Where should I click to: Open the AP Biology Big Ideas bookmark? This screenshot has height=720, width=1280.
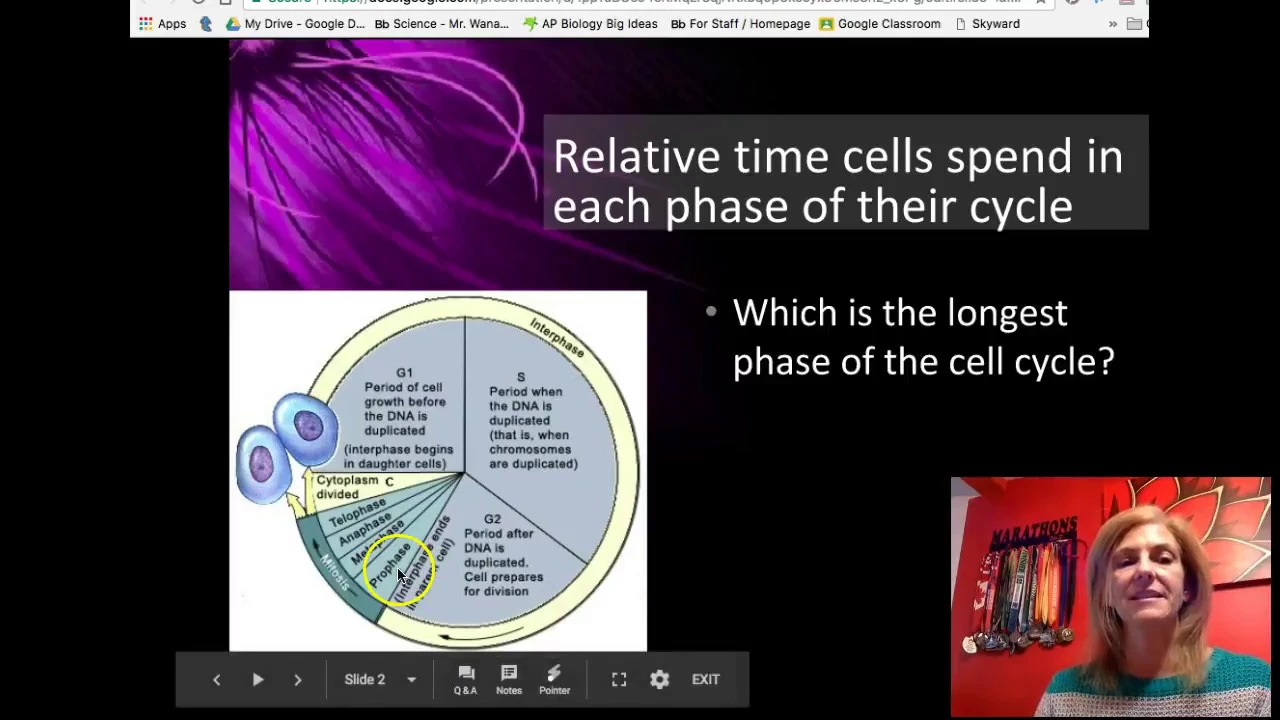(590, 24)
